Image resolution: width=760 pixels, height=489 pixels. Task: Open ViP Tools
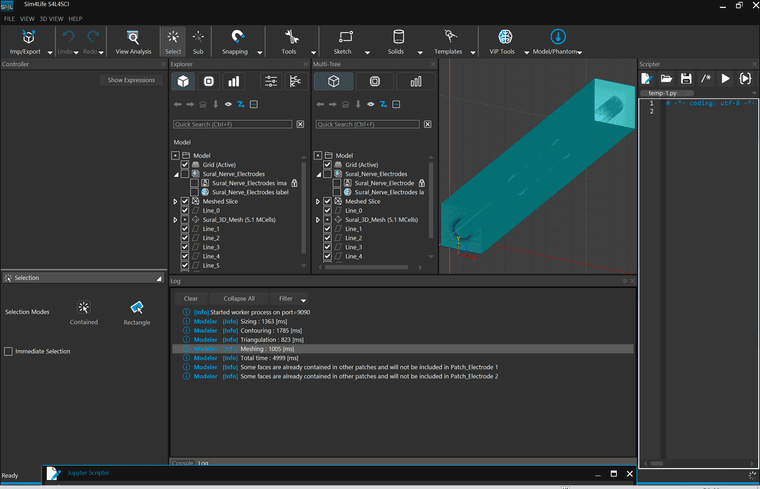pos(502,42)
